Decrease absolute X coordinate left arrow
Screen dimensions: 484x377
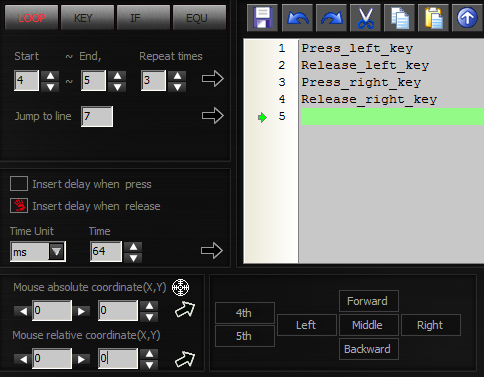23,311
